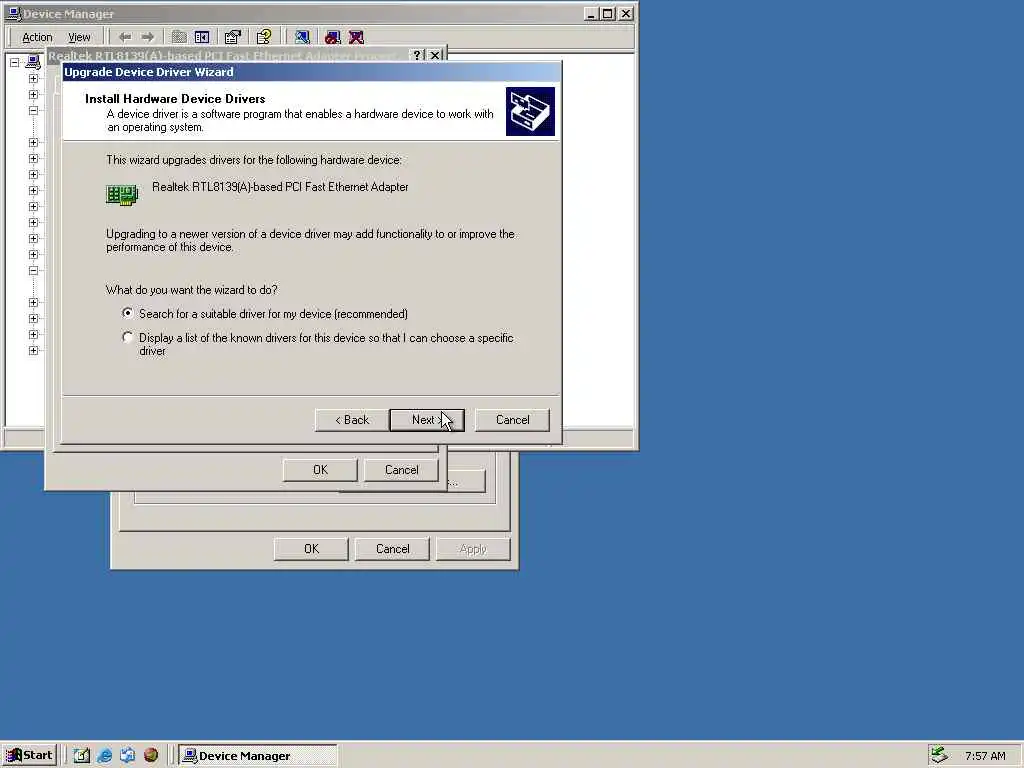The image size is (1024, 768).
Task: Click Scan for hardware changes icon
Action: click(x=302, y=37)
